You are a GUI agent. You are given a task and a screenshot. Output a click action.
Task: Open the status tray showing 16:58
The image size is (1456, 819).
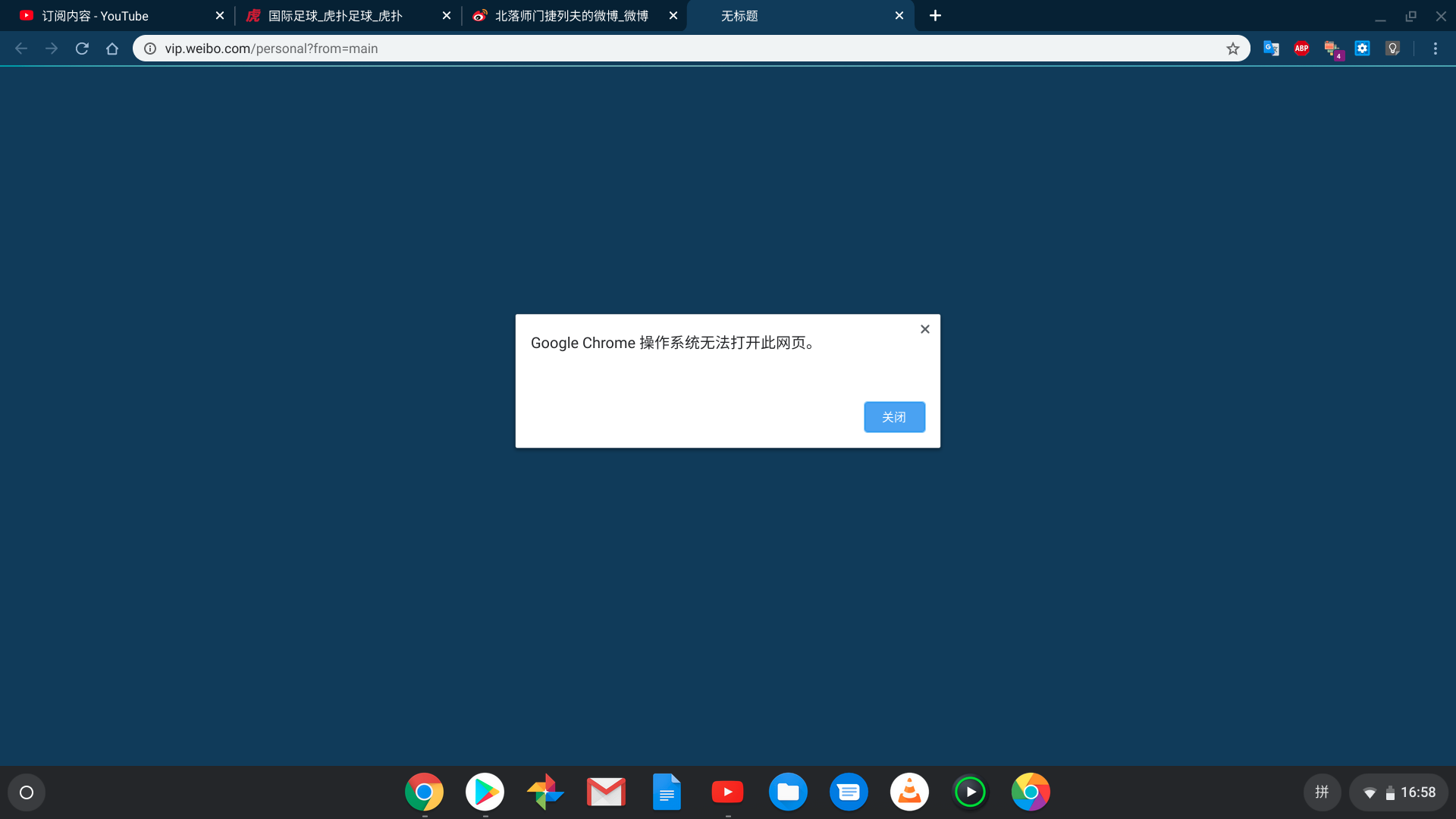coord(1398,792)
